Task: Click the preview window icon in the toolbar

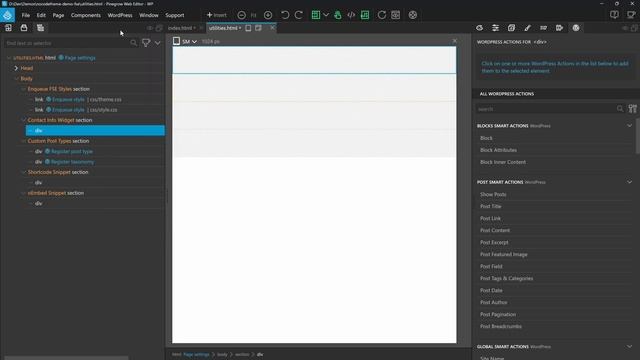Action: click(x=396, y=15)
